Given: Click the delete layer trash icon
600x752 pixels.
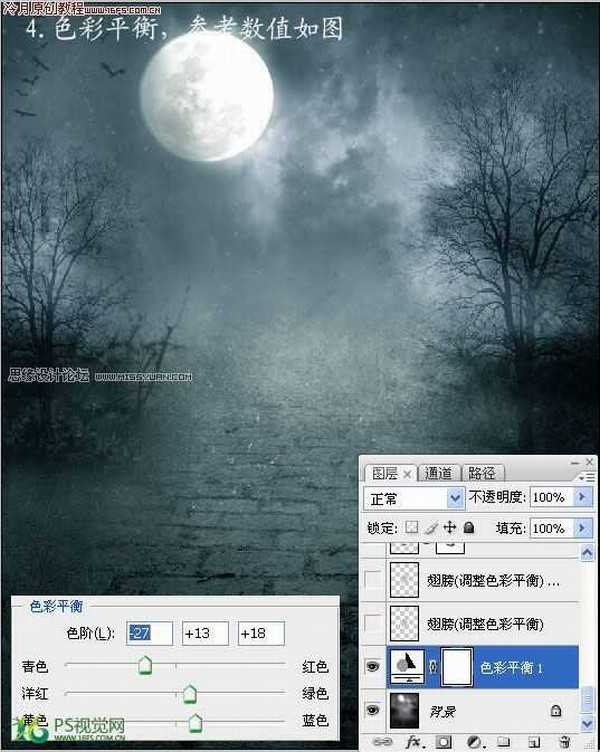Looking at the screenshot, I should (565, 741).
